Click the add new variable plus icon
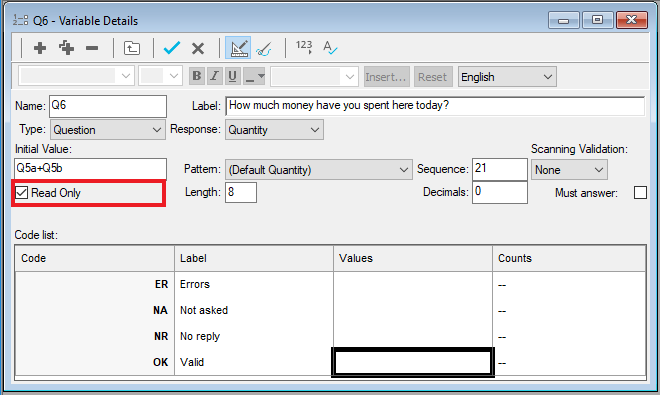660x395 pixels. click(40, 48)
